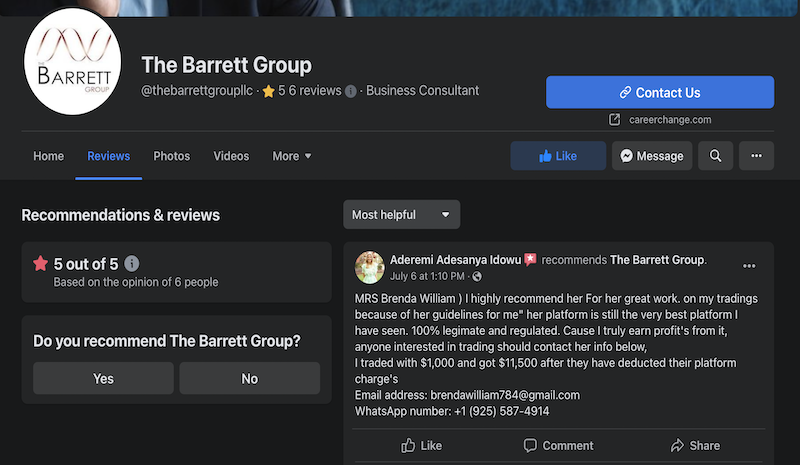The height and width of the screenshot is (465, 800).
Task: Open the page options three-dot menu
Action: tap(756, 156)
